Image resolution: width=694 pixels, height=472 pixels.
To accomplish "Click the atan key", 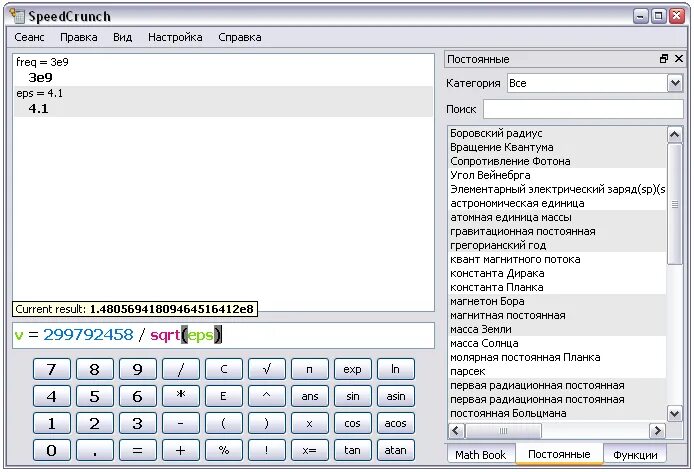I will point(395,450).
